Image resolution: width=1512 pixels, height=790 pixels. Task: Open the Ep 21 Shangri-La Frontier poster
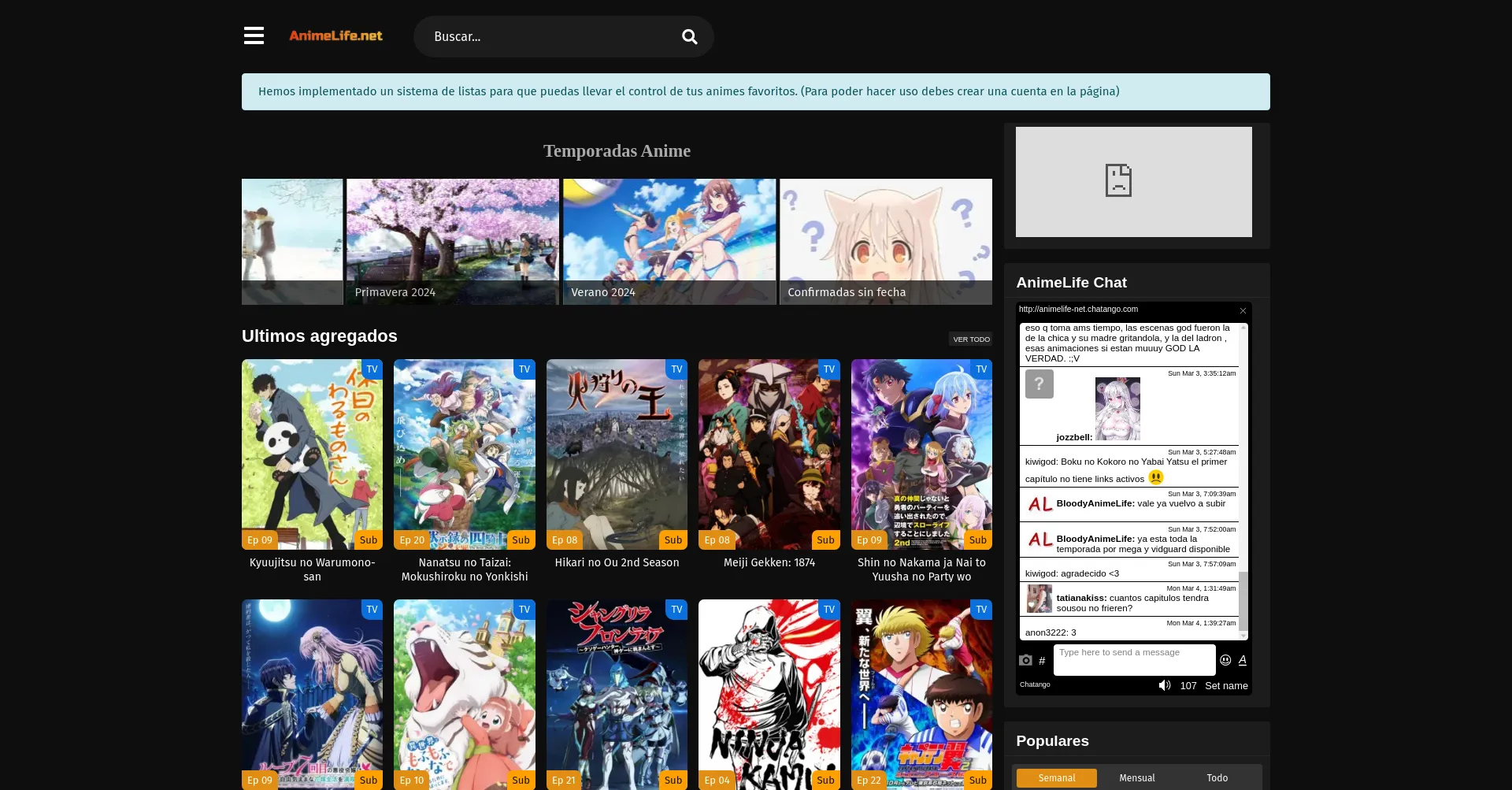pos(617,695)
